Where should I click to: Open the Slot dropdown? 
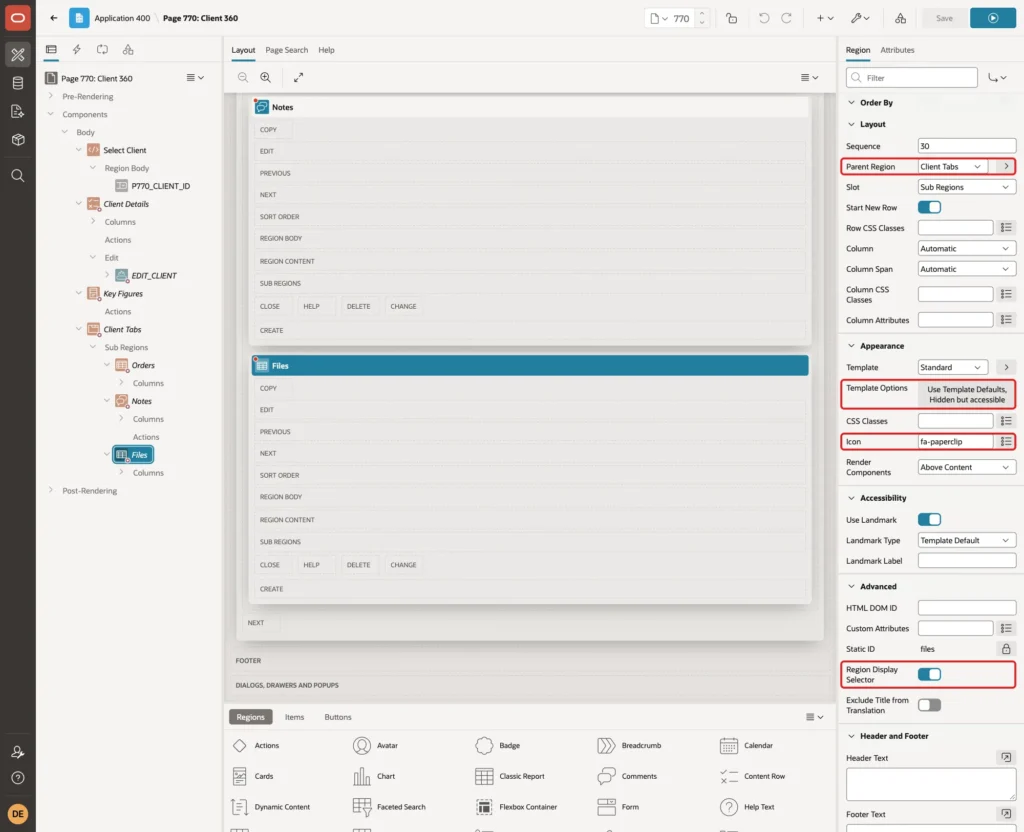click(x=967, y=187)
